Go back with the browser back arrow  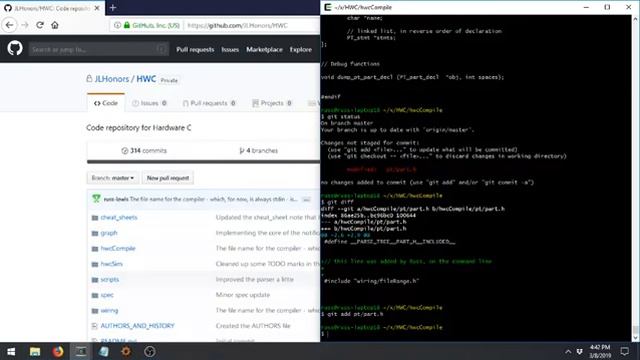coord(9,25)
